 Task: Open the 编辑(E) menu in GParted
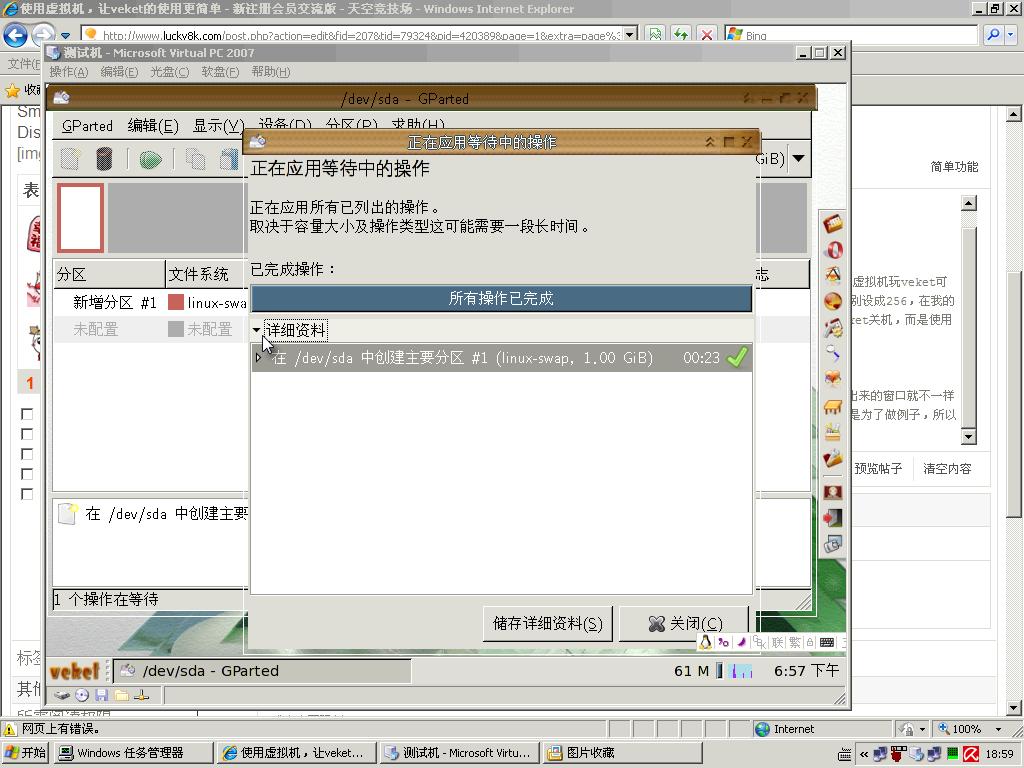(x=153, y=125)
